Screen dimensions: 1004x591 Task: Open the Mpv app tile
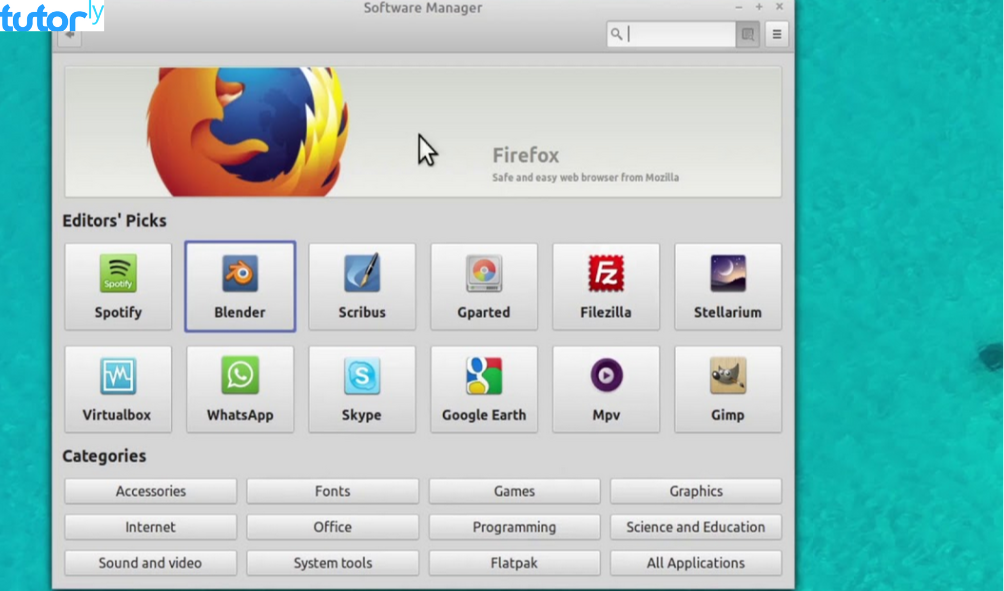pyautogui.click(x=606, y=389)
